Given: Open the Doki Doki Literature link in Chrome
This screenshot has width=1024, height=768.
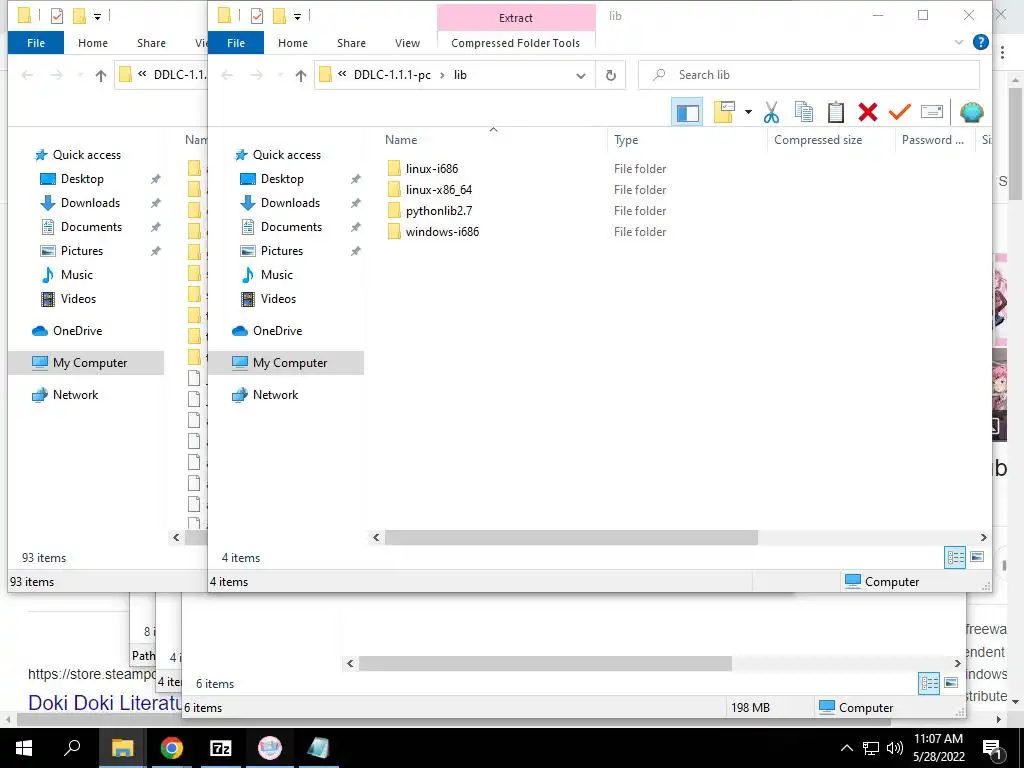Looking at the screenshot, I should [x=105, y=703].
